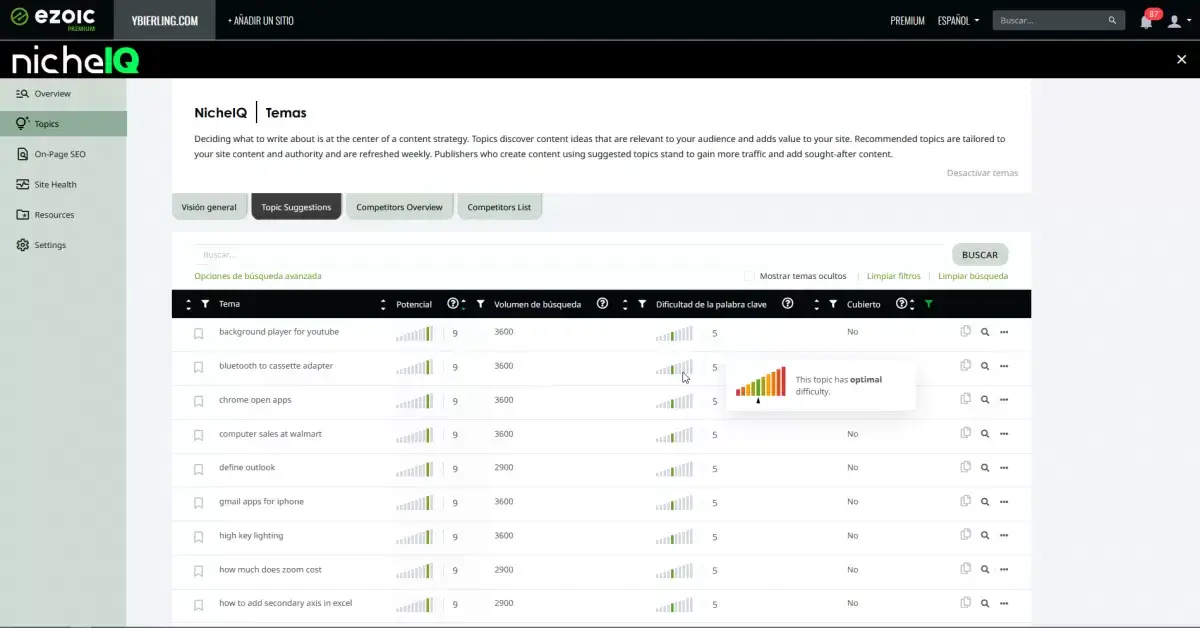Open 'Opciones de búsqueda avanzada' link

[x=258, y=276]
